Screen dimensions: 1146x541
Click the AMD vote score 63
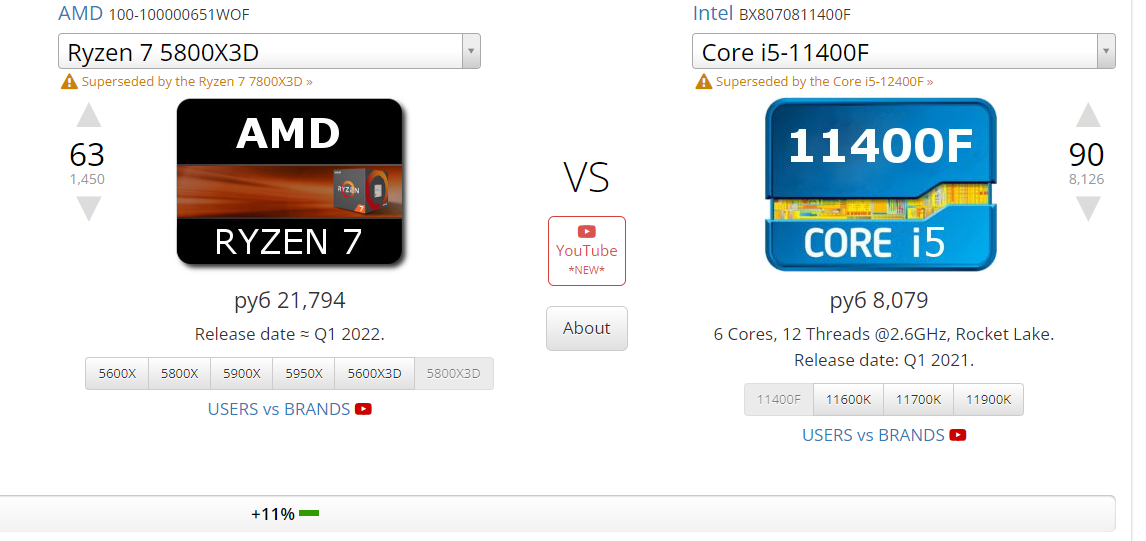click(x=87, y=155)
